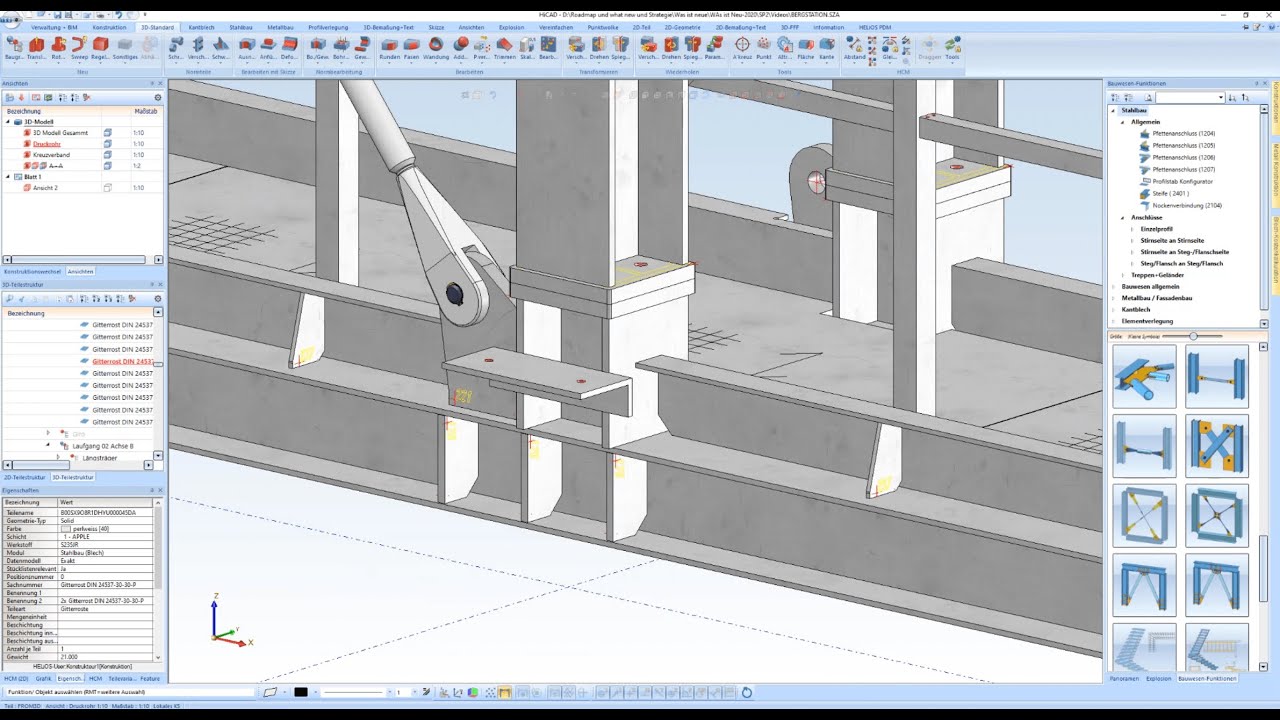Expand the Einzelprofil node
1280x720 pixels.
[1132, 229]
